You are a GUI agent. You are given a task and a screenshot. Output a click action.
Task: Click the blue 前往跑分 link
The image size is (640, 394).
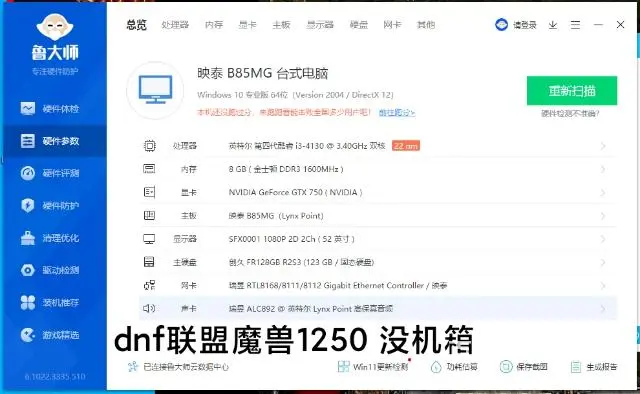point(397,112)
